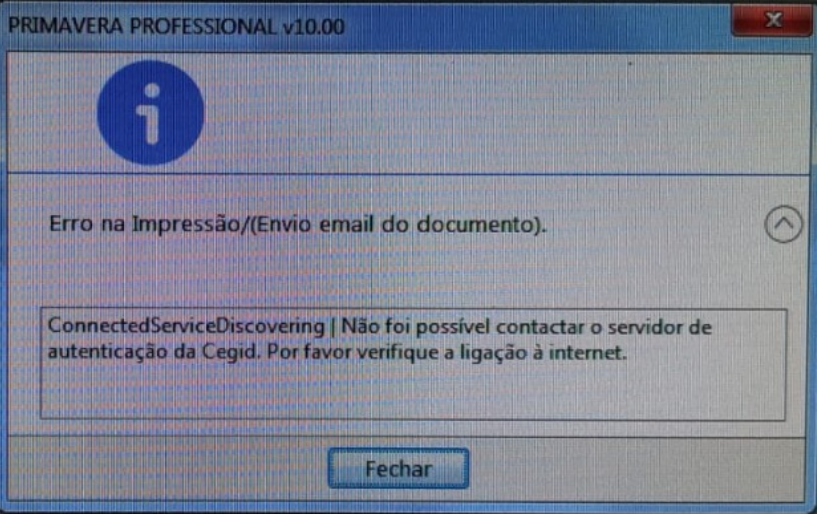Close the dialog with the Fechar button
This screenshot has width=817, height=514.
pos(398,469)
